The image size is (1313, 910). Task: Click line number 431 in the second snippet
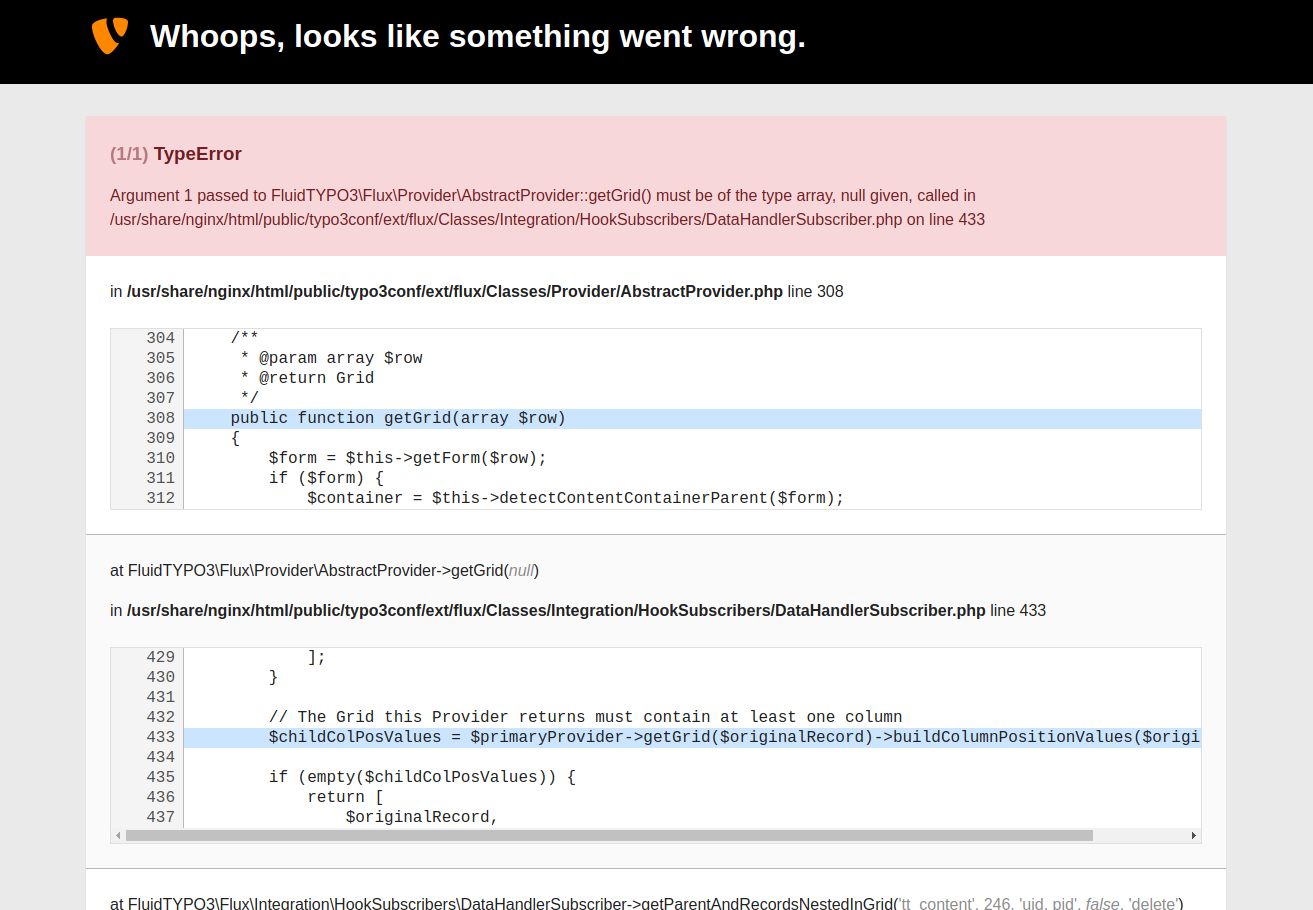160,697
